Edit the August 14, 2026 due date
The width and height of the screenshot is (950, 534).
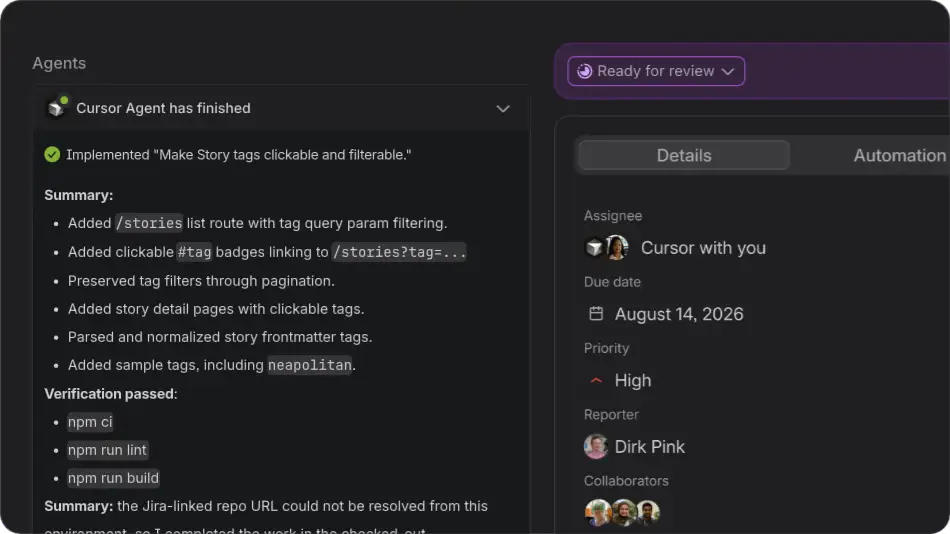point(679,314)
